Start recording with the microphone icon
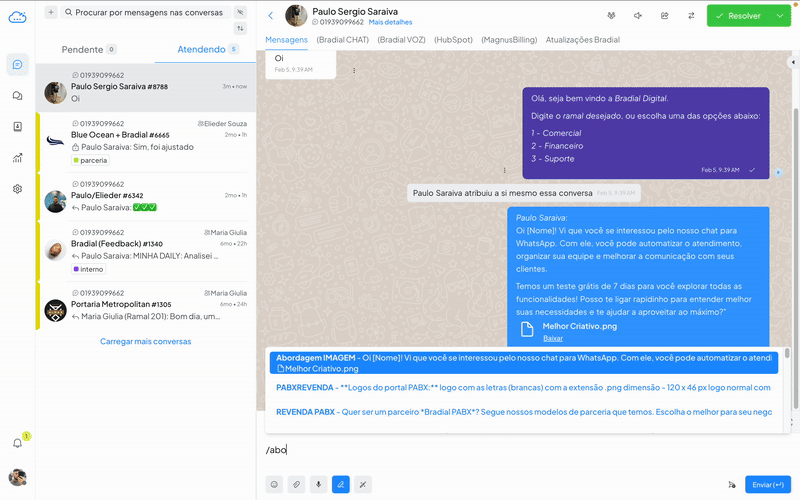Viewport: 800px width, 500px height. pyautogui.click(x=319, y=484)
